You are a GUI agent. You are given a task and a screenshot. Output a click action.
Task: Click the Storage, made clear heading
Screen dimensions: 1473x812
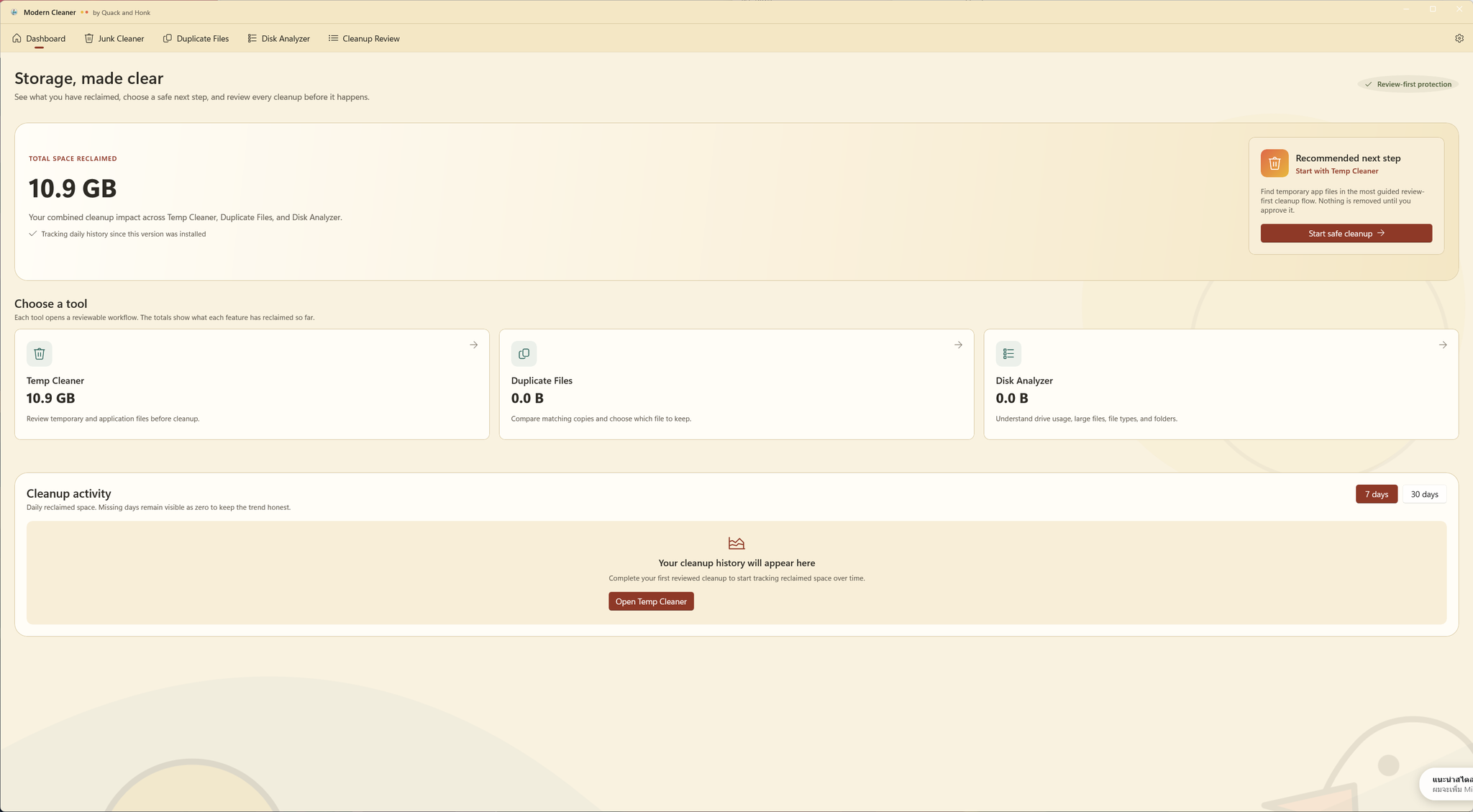tap(88, 78)
